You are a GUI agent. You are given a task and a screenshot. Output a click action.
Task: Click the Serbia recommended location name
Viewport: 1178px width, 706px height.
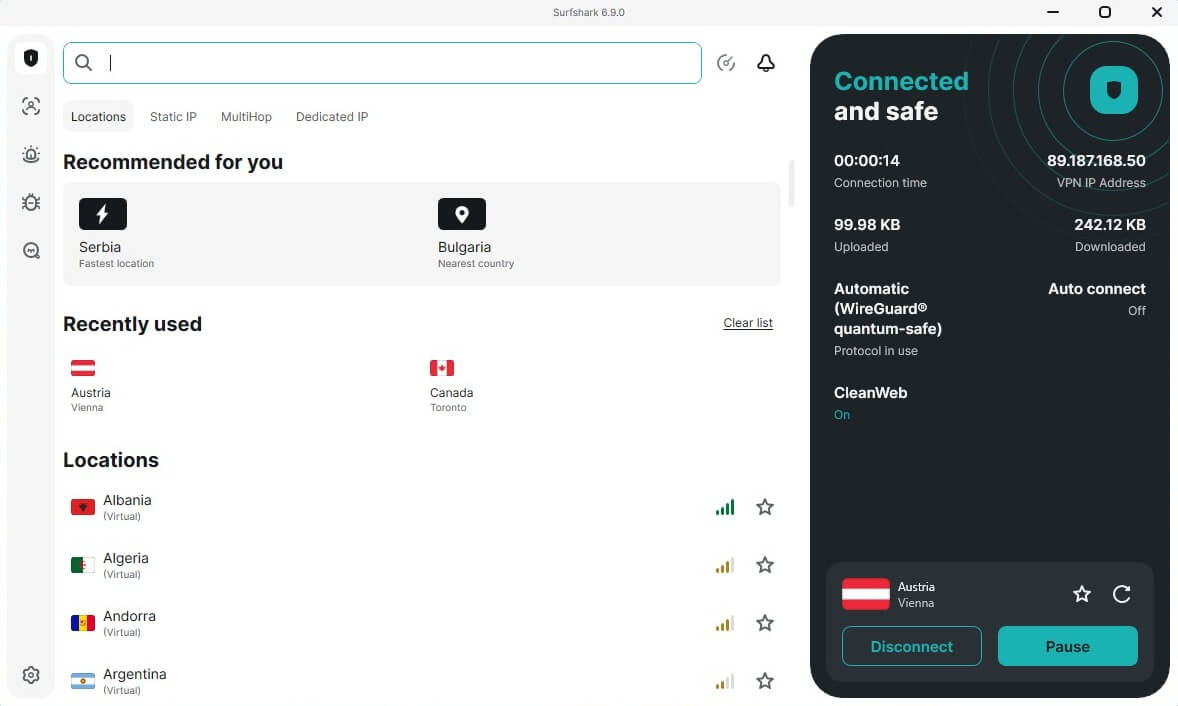coord(100,247)
